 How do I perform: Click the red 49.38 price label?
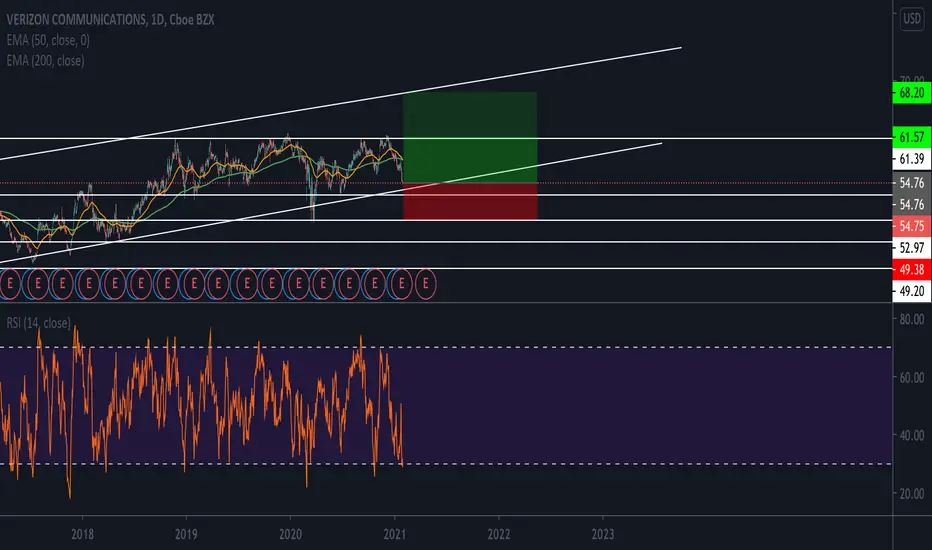point(912,269)
